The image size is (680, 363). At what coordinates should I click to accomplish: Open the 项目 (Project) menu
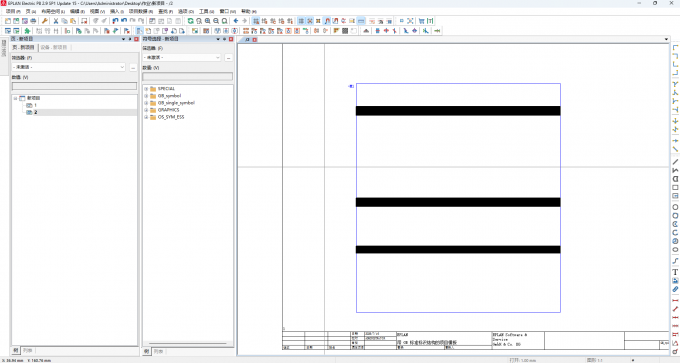click(13, 11)
